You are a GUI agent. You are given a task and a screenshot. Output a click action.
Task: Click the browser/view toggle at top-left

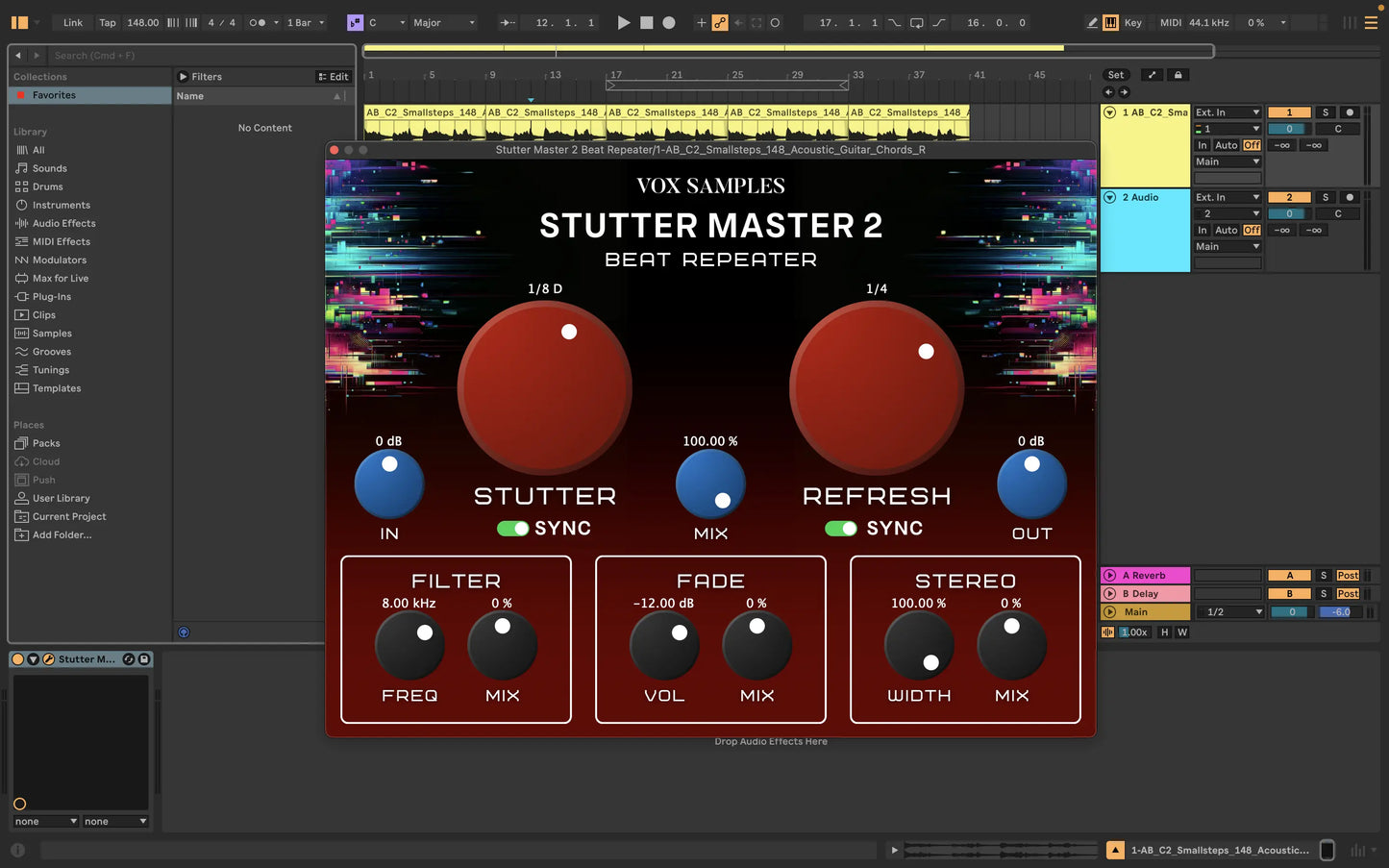19,22
